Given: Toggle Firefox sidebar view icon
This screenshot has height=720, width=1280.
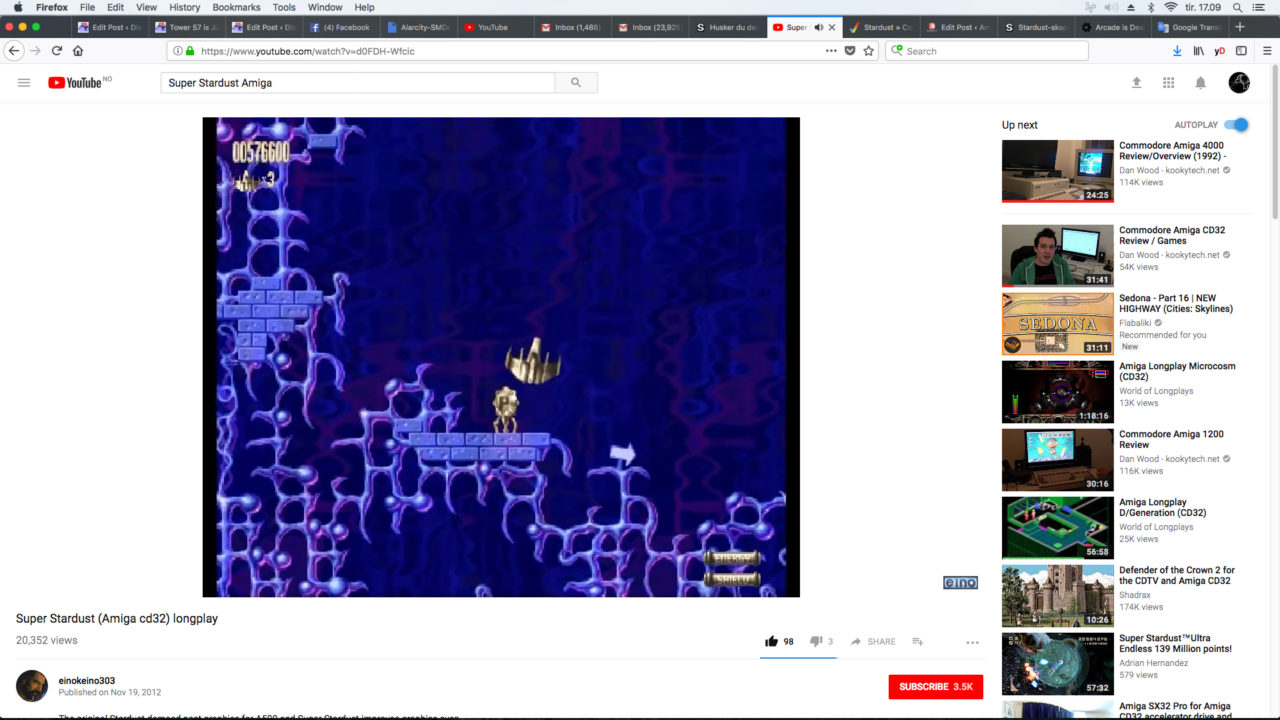Looking at the screenshot, I should pos(1241,51).
